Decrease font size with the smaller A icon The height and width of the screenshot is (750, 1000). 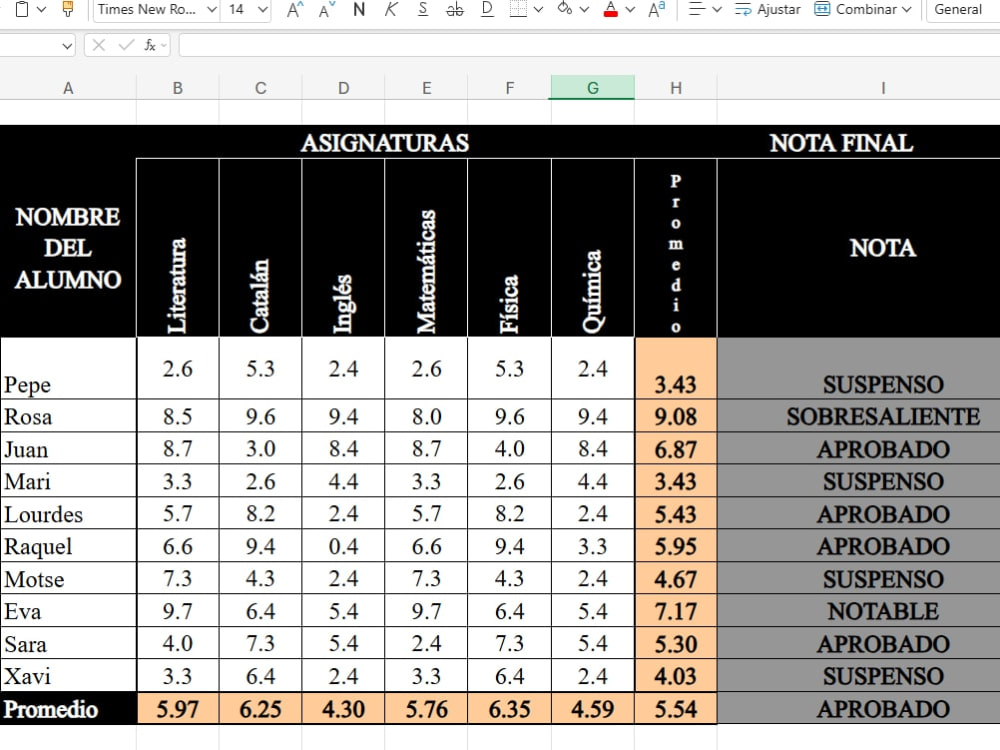tap(327, 10)
